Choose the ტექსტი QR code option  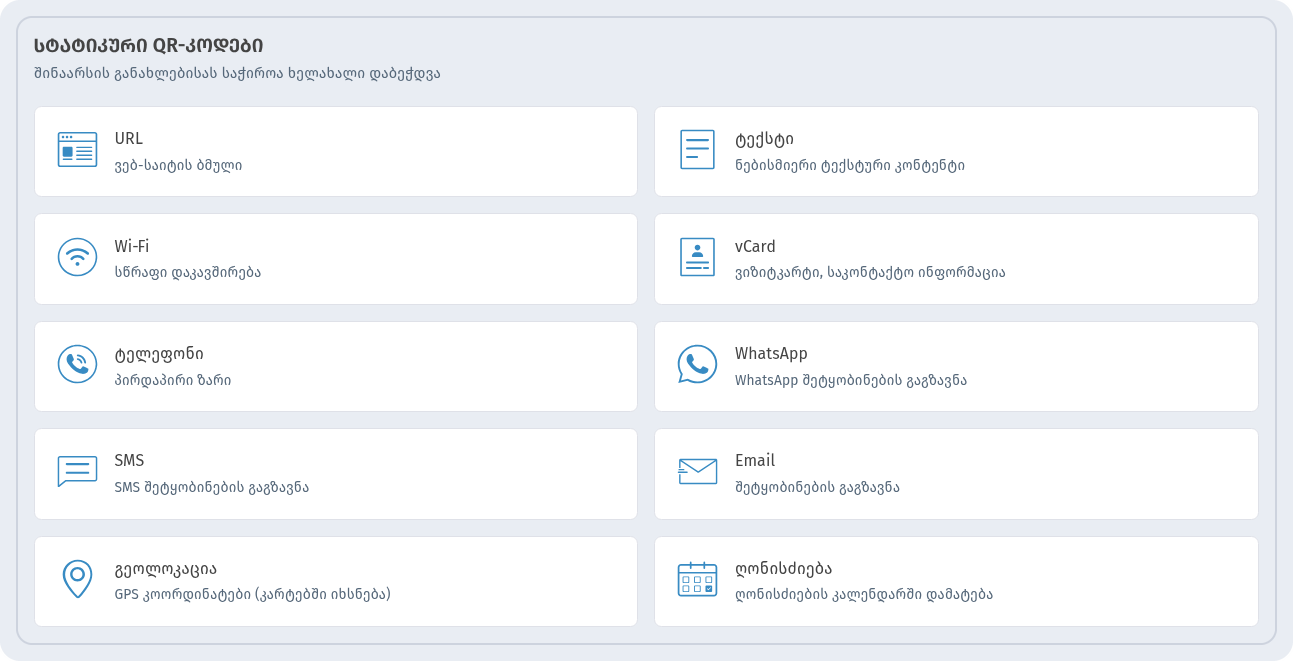click(956, 152)
